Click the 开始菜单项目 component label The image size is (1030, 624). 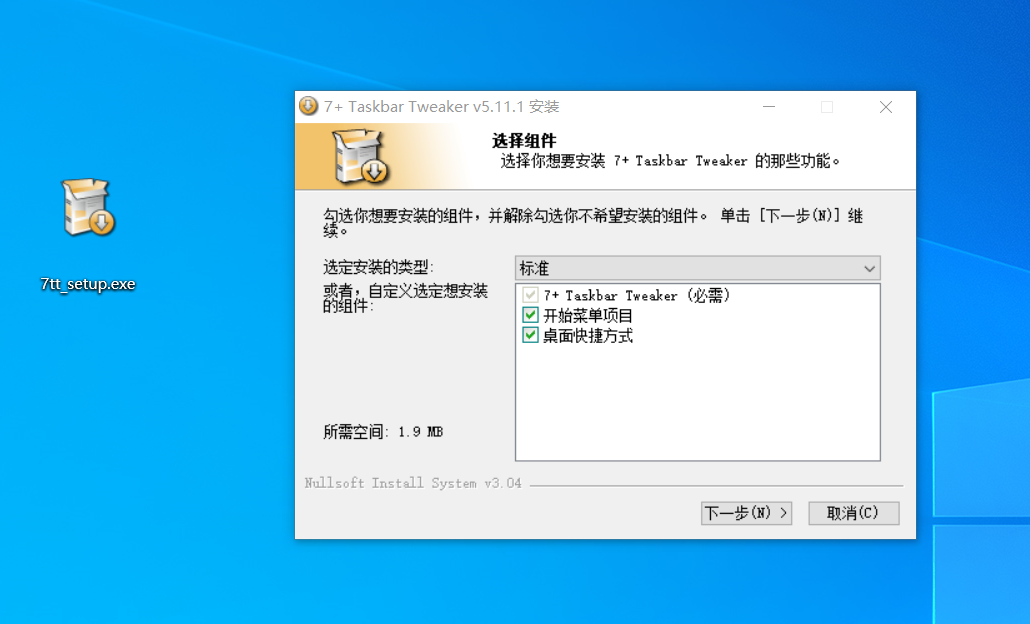point(588,315)
